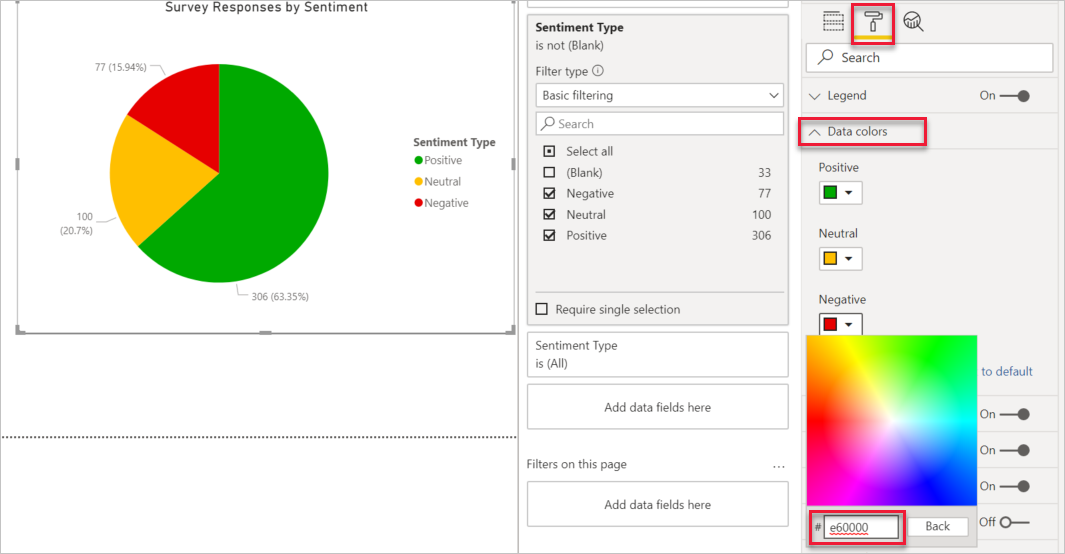
Task: Open the Fields pane icon
Action: tap(833, 22)
